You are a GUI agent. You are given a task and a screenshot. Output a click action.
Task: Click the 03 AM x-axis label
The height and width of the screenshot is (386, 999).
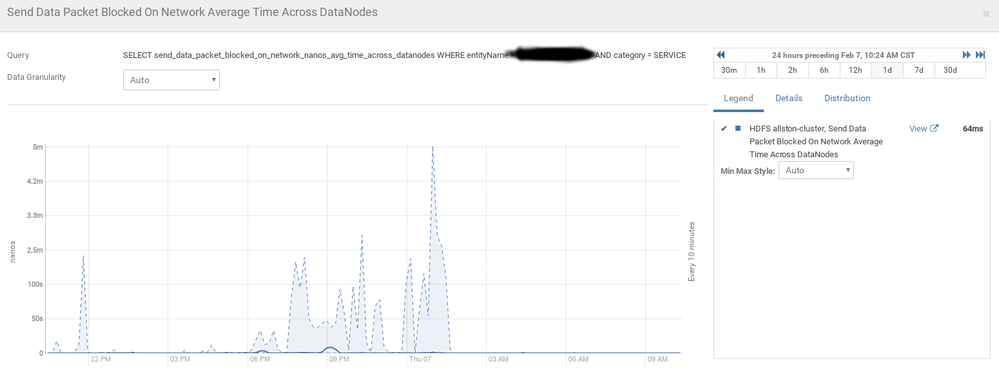(x=499, y=360)
